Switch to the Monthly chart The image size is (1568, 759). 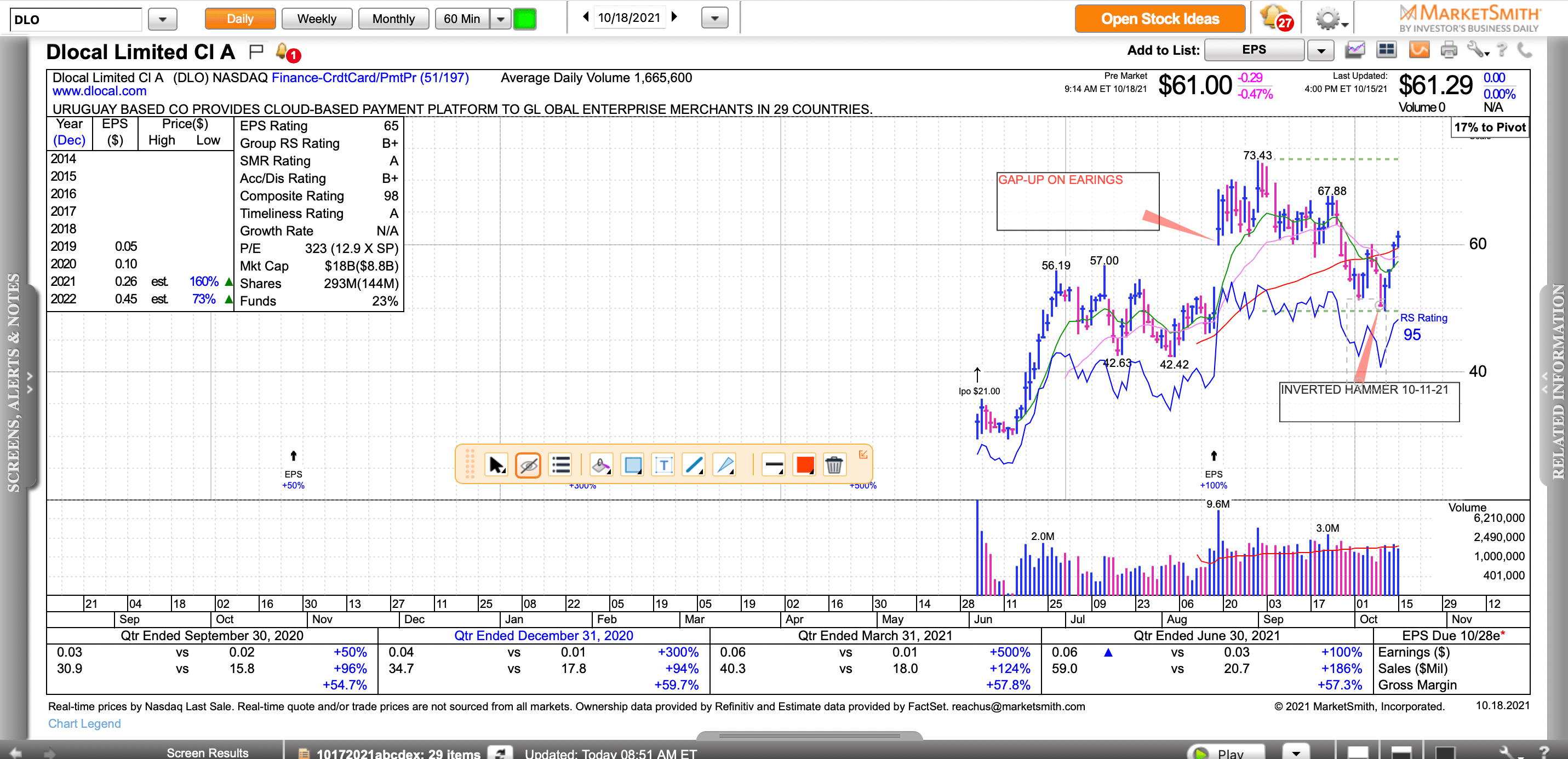[393, 19]
